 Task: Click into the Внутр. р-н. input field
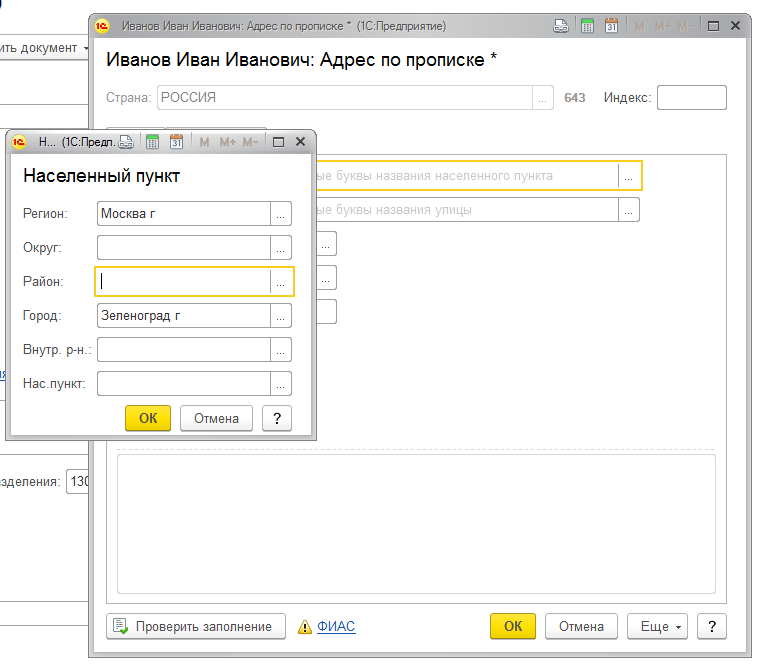click(184, 350)
